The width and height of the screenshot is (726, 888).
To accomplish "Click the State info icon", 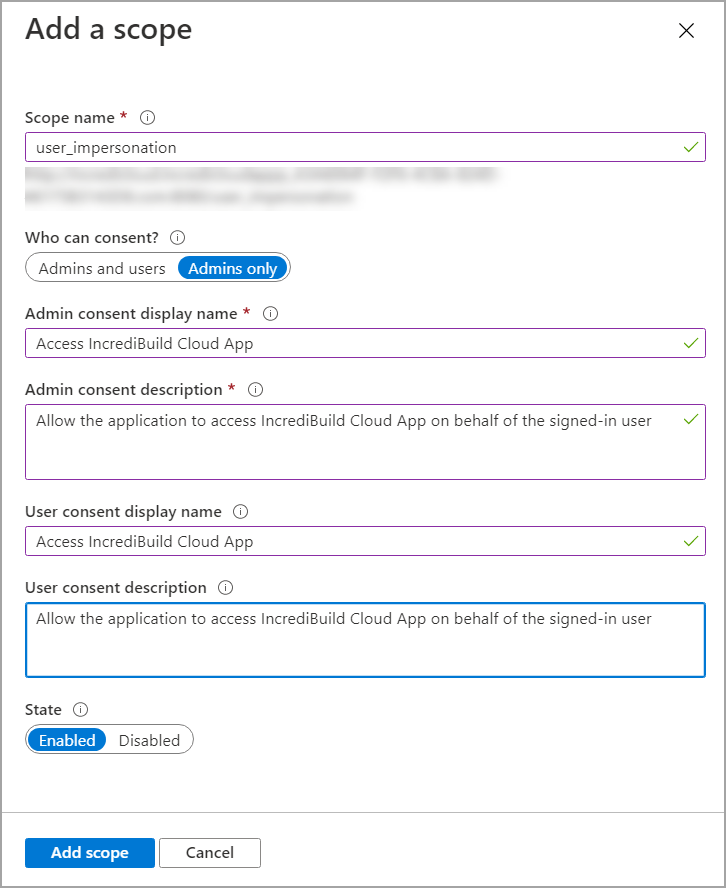I will [80, 709].
